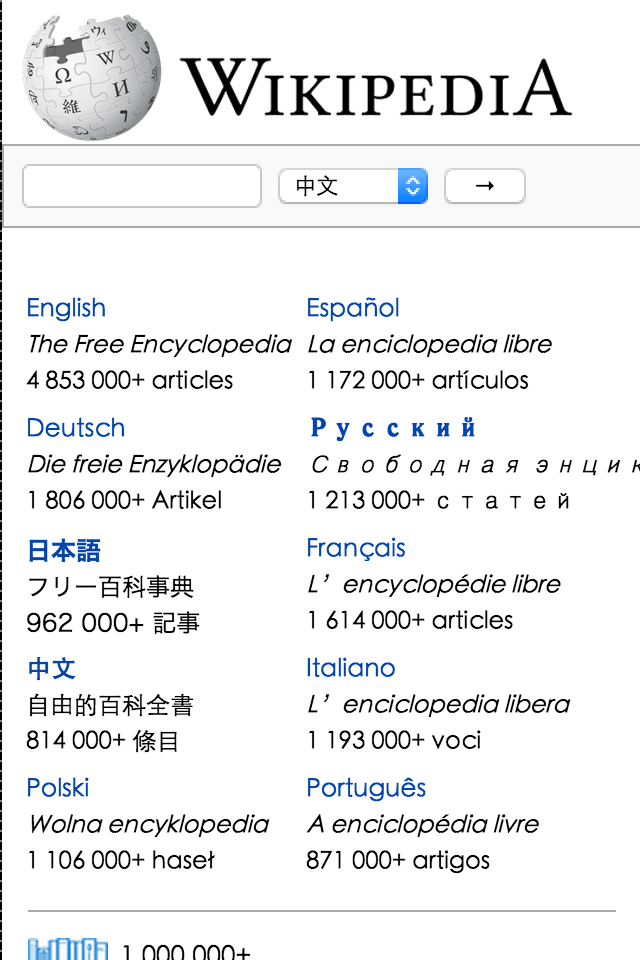
Task: Click 'The Free Encyclopedia' text
Action: click(159, 345)
